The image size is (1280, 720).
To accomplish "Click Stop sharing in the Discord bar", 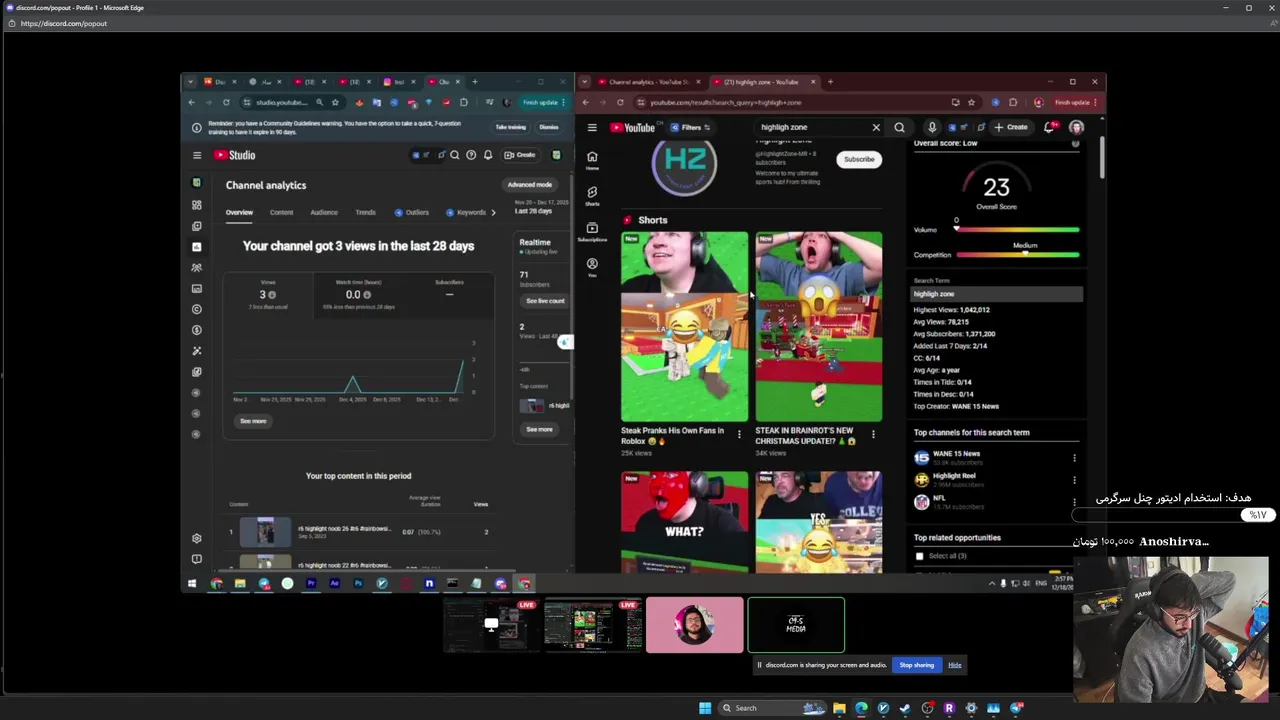I will (x=916, y=665).
